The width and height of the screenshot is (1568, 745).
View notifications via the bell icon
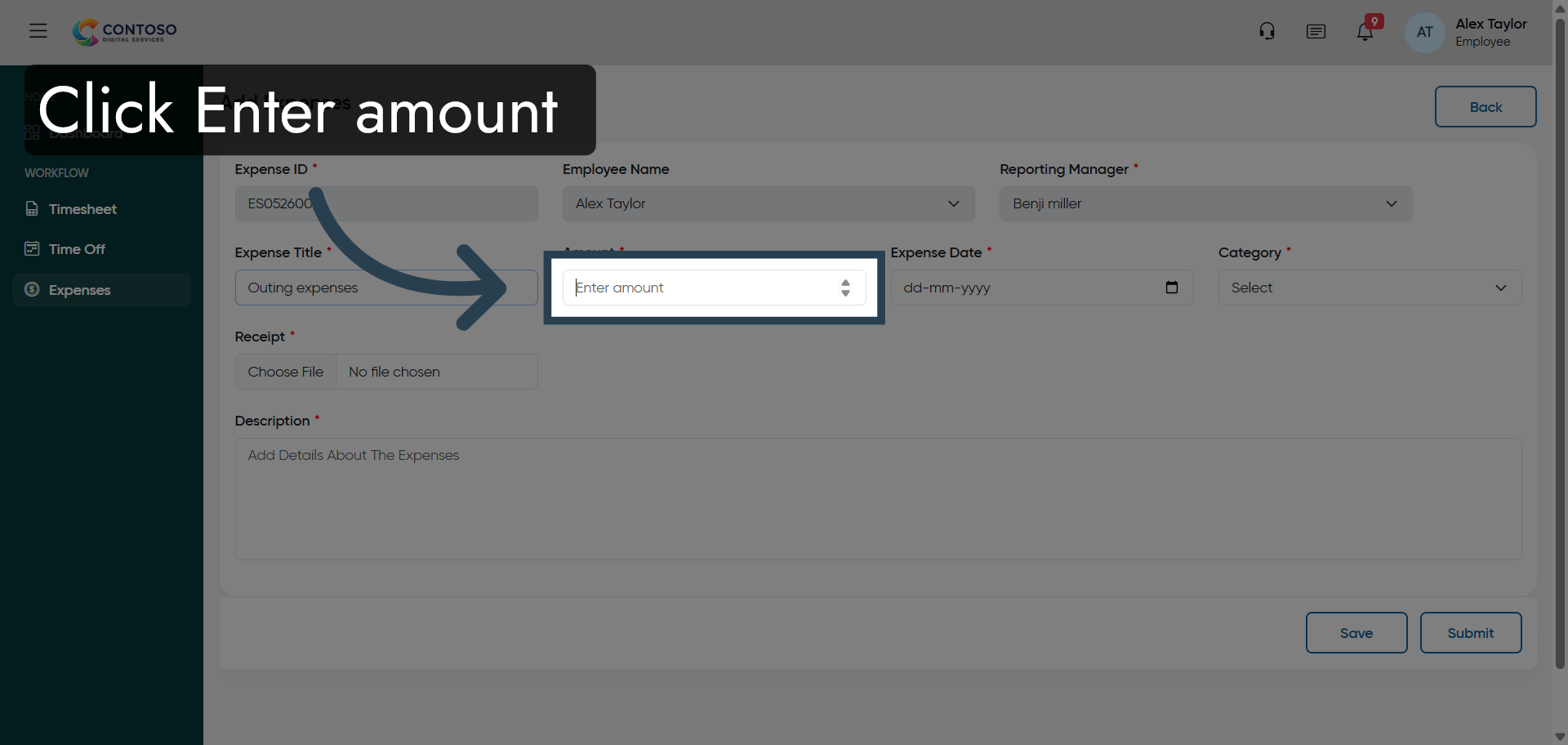(x=1365, y=31)
